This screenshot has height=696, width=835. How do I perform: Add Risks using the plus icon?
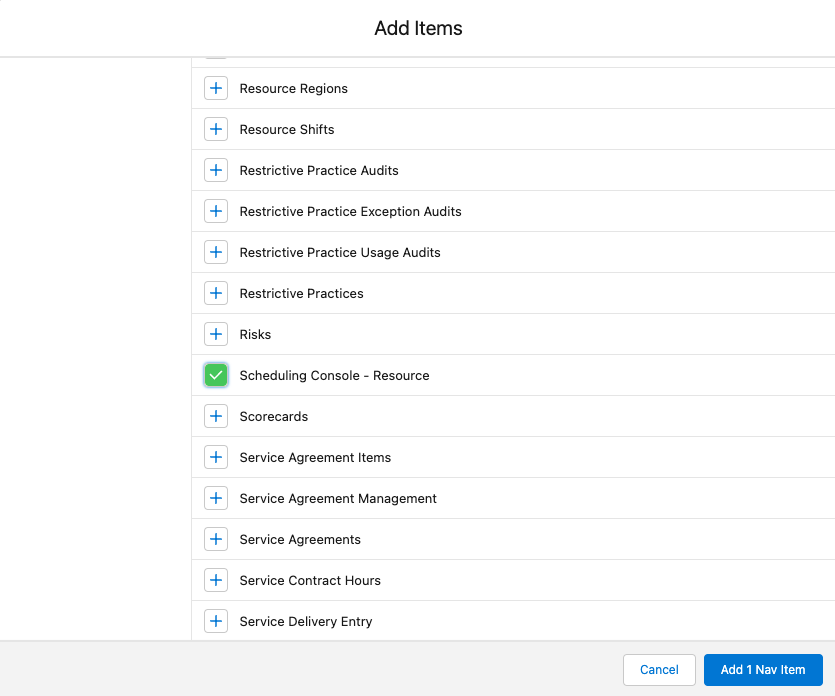tap(216, 334)
